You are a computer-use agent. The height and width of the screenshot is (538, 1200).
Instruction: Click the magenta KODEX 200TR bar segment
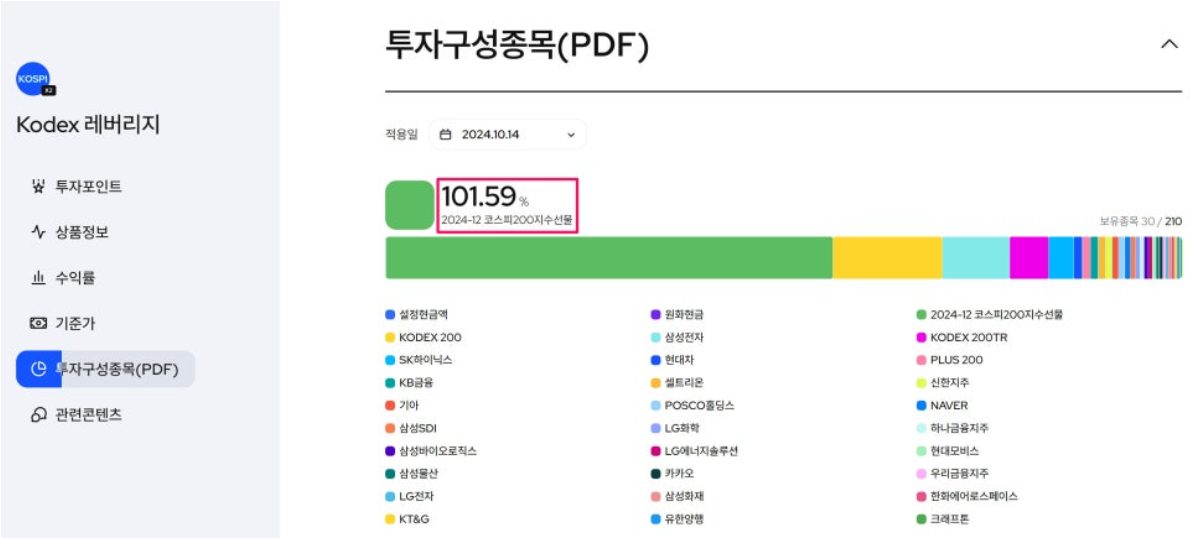1029,258
